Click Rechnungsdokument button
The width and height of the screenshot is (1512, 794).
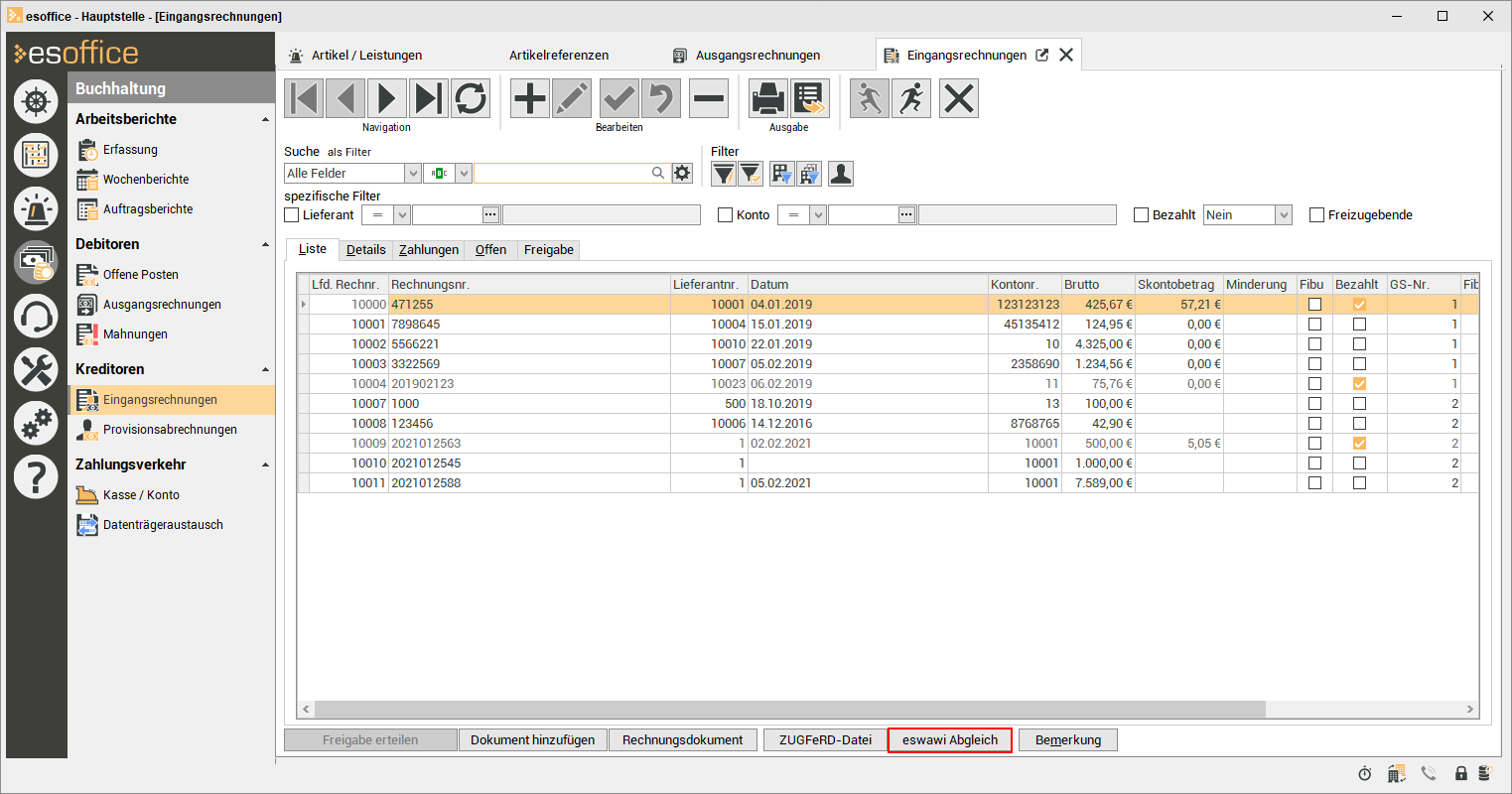[x=683, y=739]
